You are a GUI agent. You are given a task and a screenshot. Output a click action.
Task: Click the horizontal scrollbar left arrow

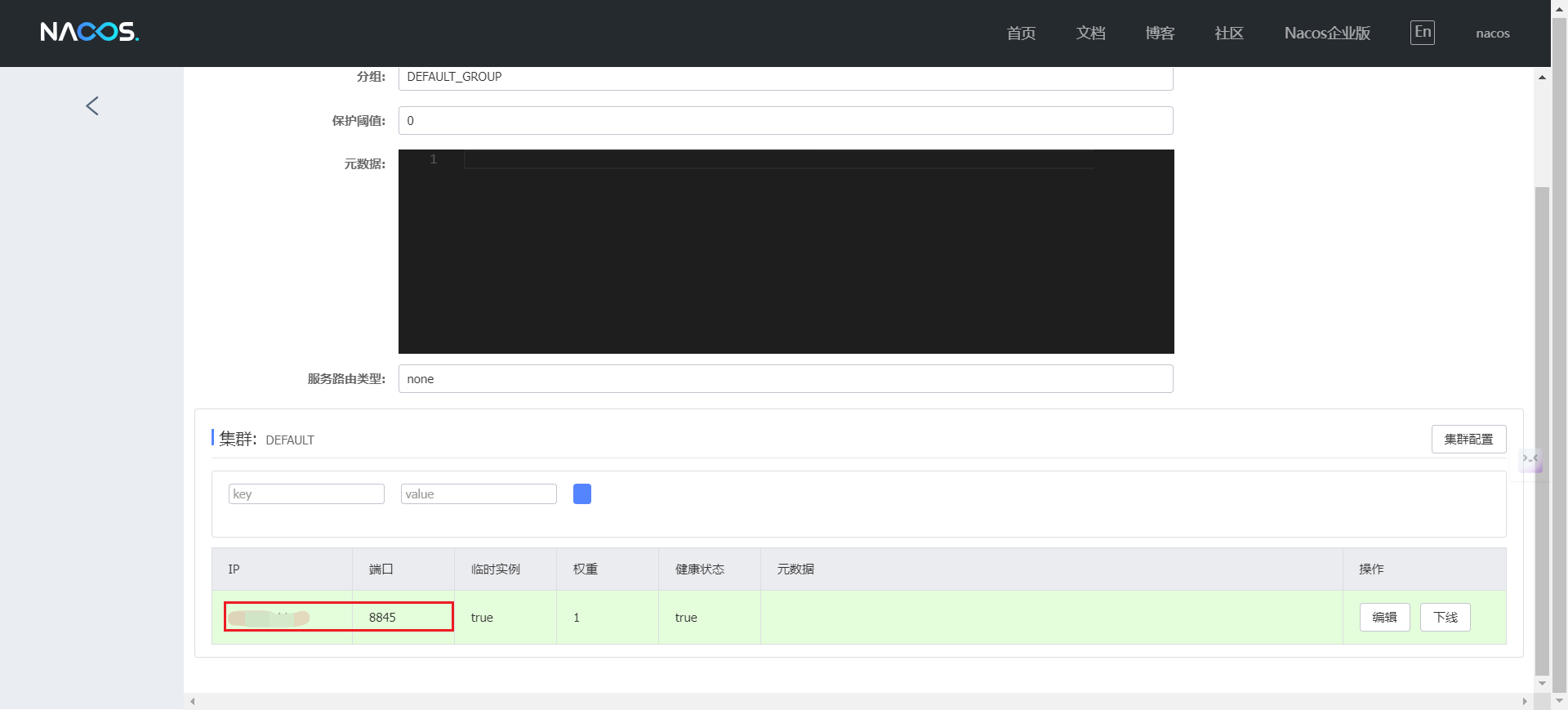(x=193, y=701)
